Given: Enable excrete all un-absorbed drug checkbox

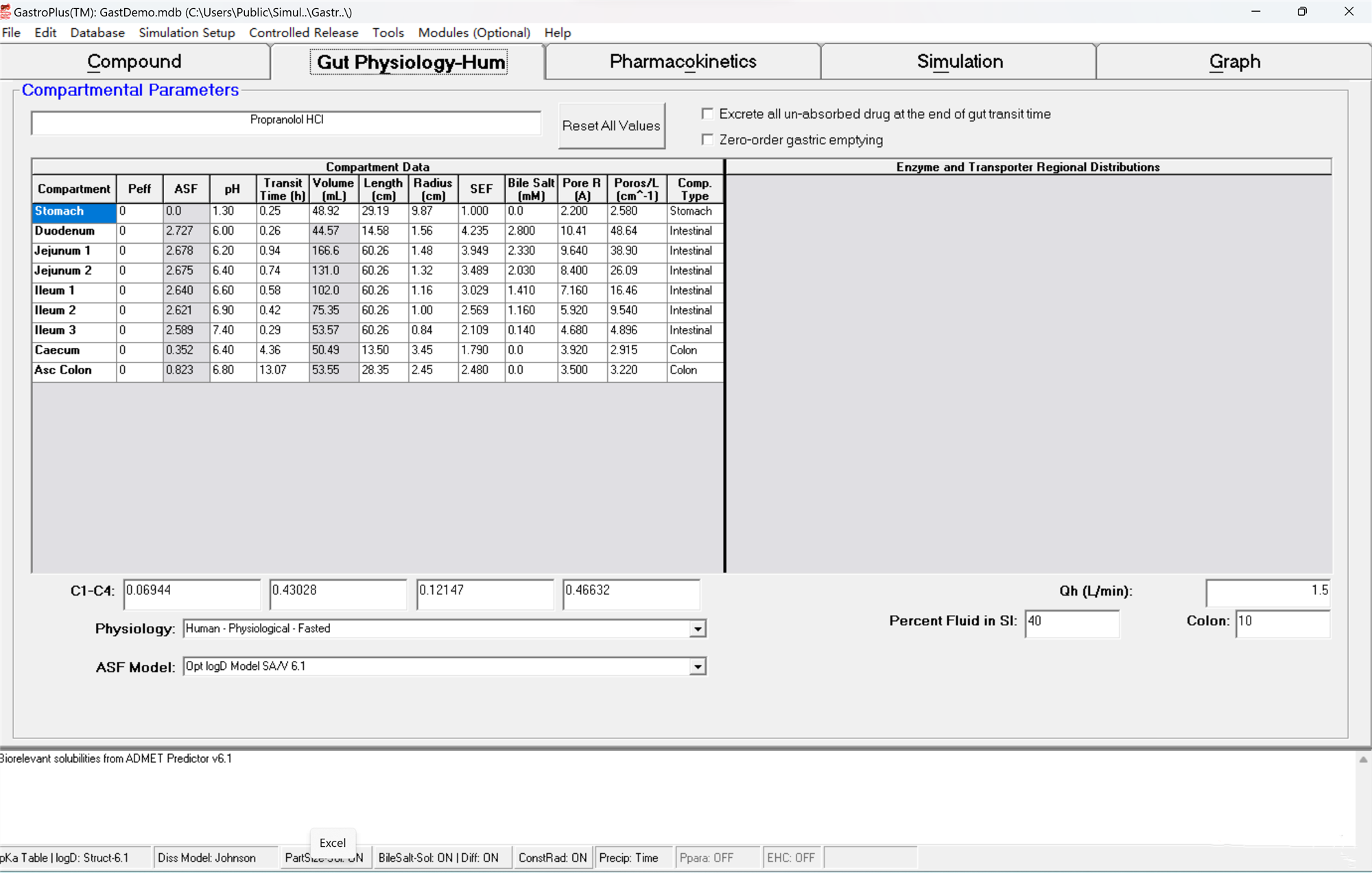Looking at the screenshot, I should (707, 114).
